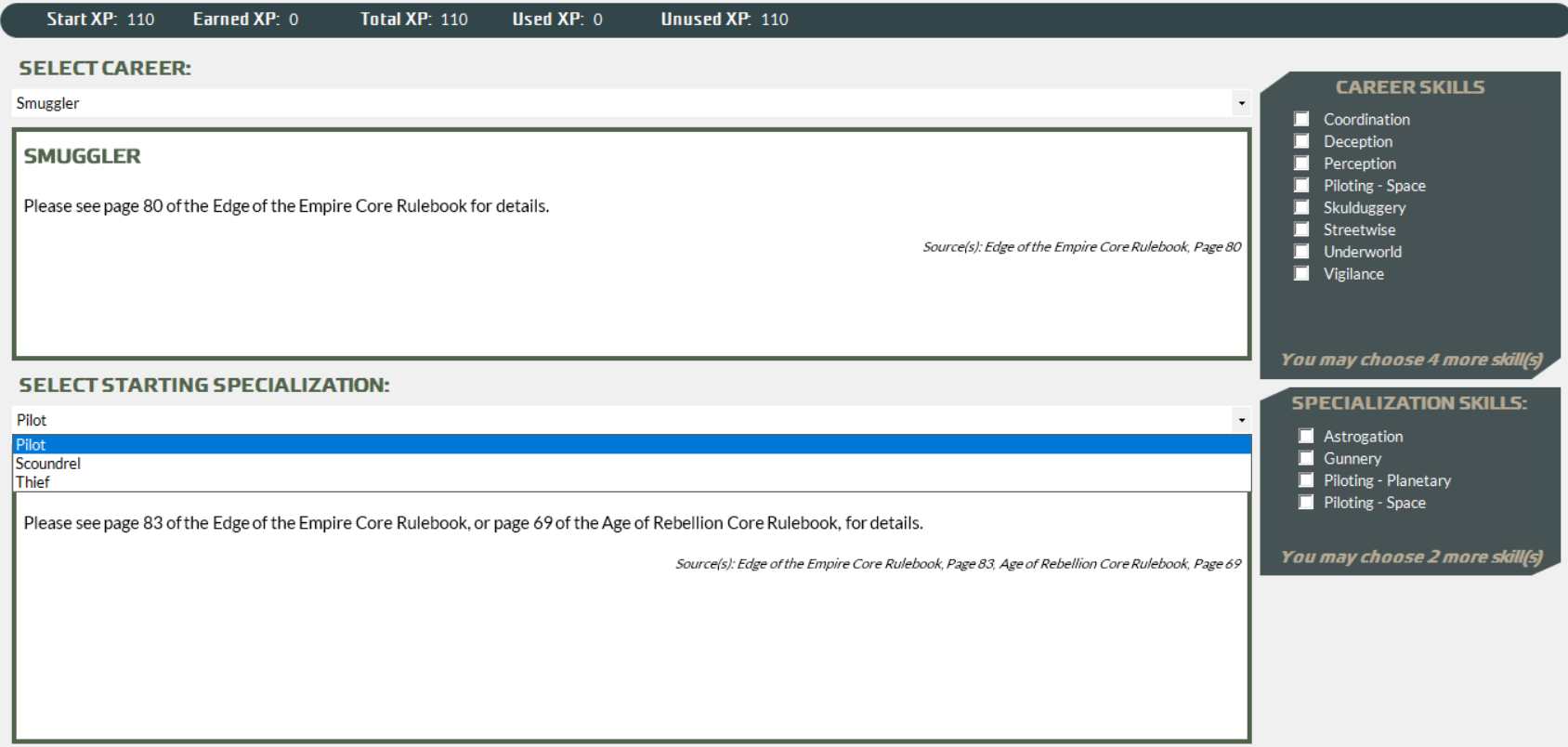Choose Thief from the specialization list

click(33, 482)
